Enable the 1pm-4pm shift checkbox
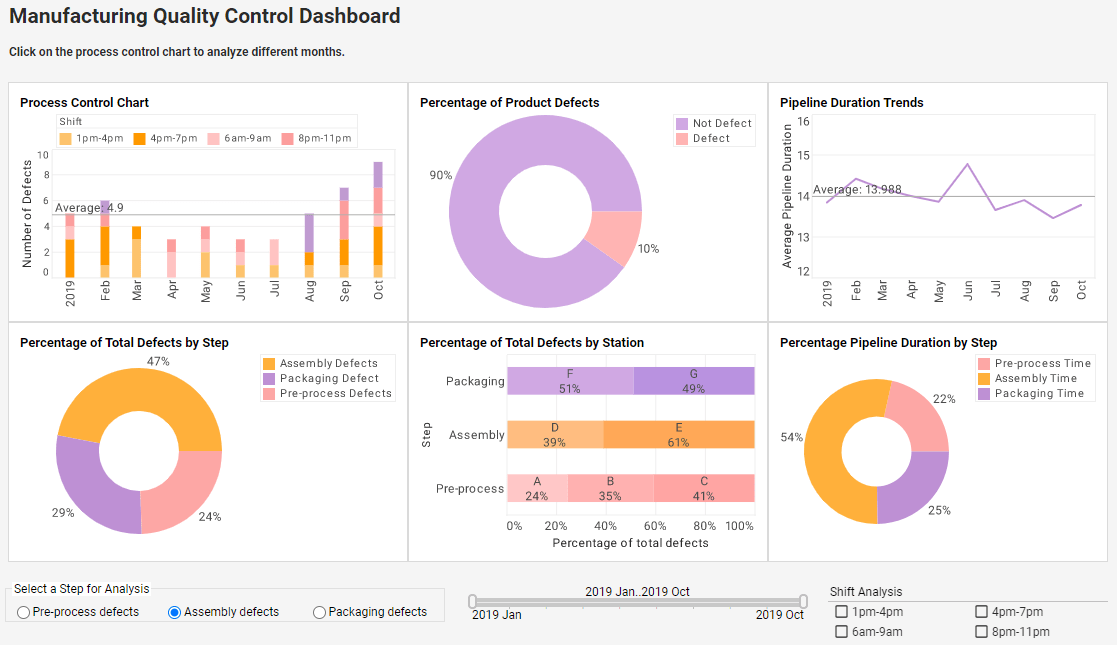The height and width of the screenshot is (645, 1117). tap(841, 611)
